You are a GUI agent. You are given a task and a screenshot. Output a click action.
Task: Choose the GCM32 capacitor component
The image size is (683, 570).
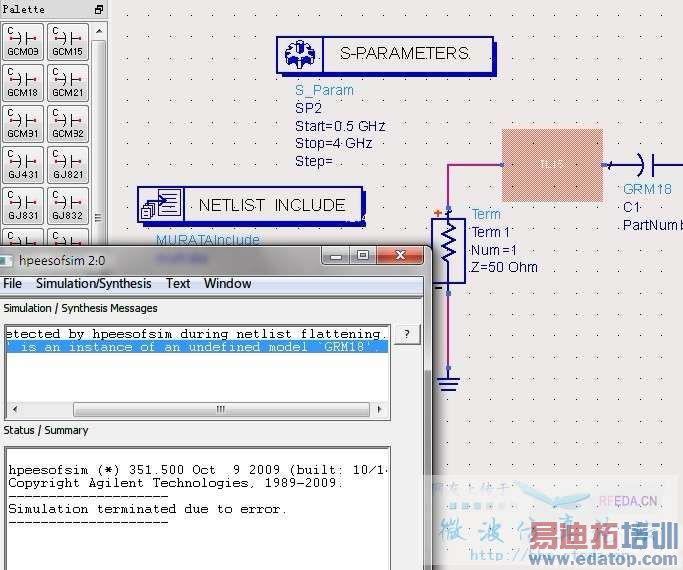68,124
